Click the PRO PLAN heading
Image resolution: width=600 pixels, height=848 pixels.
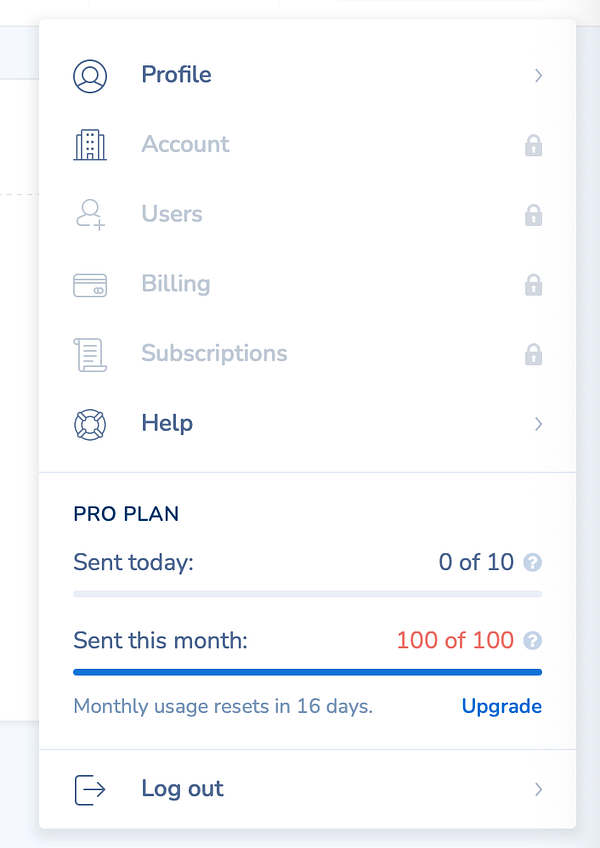[125, 514]
